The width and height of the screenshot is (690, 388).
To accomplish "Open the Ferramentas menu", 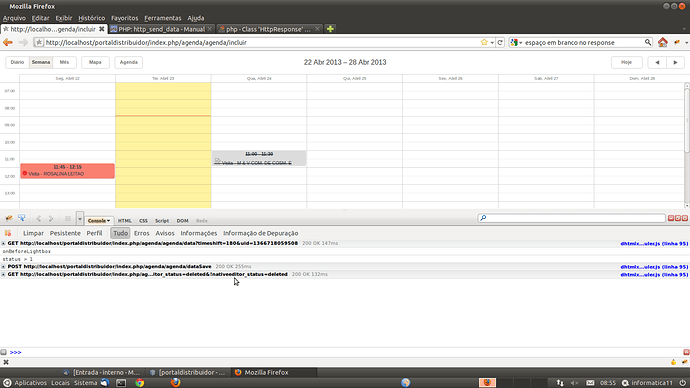I will [x=162, y=18].
